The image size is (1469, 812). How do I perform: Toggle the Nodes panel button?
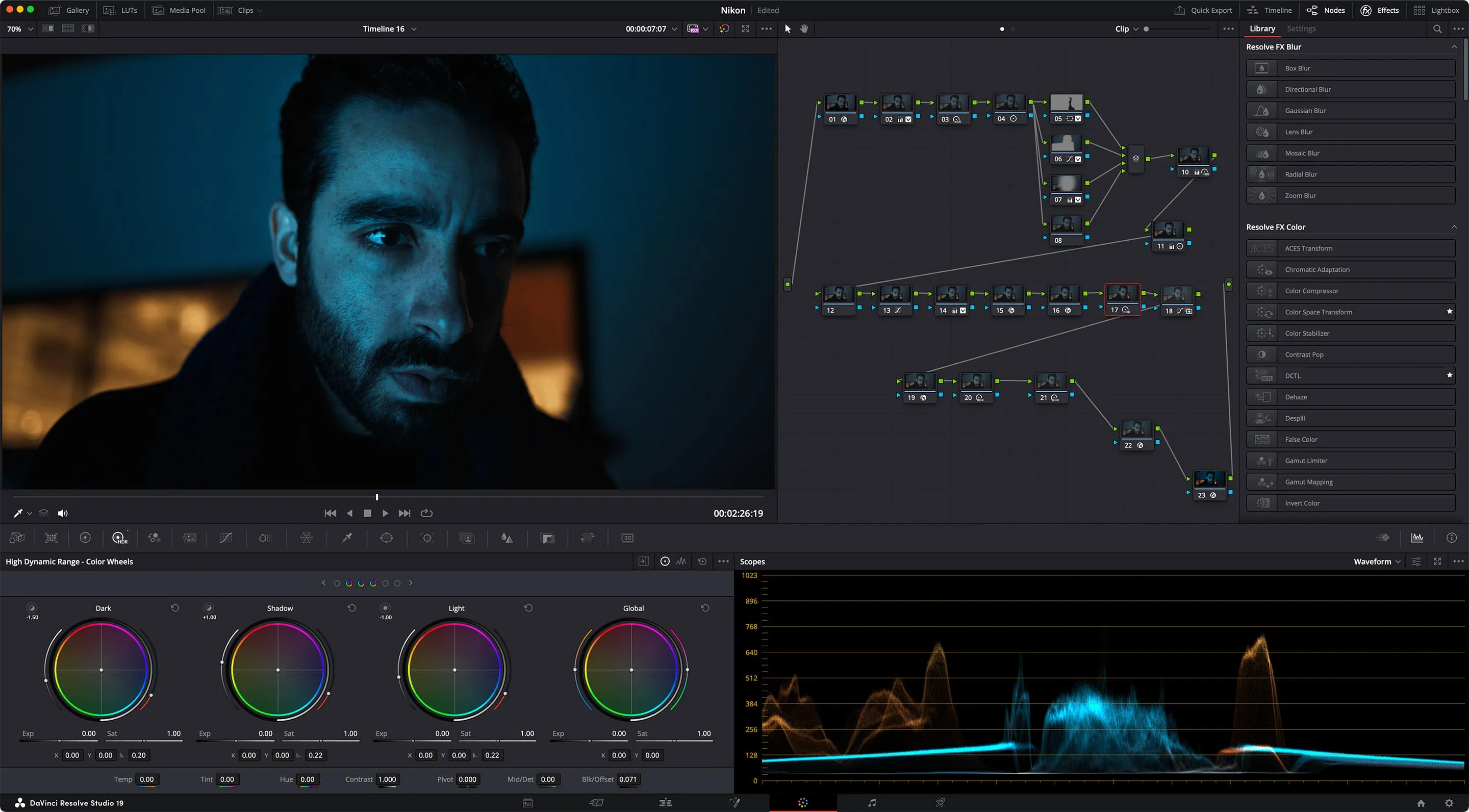[1326, 10]
